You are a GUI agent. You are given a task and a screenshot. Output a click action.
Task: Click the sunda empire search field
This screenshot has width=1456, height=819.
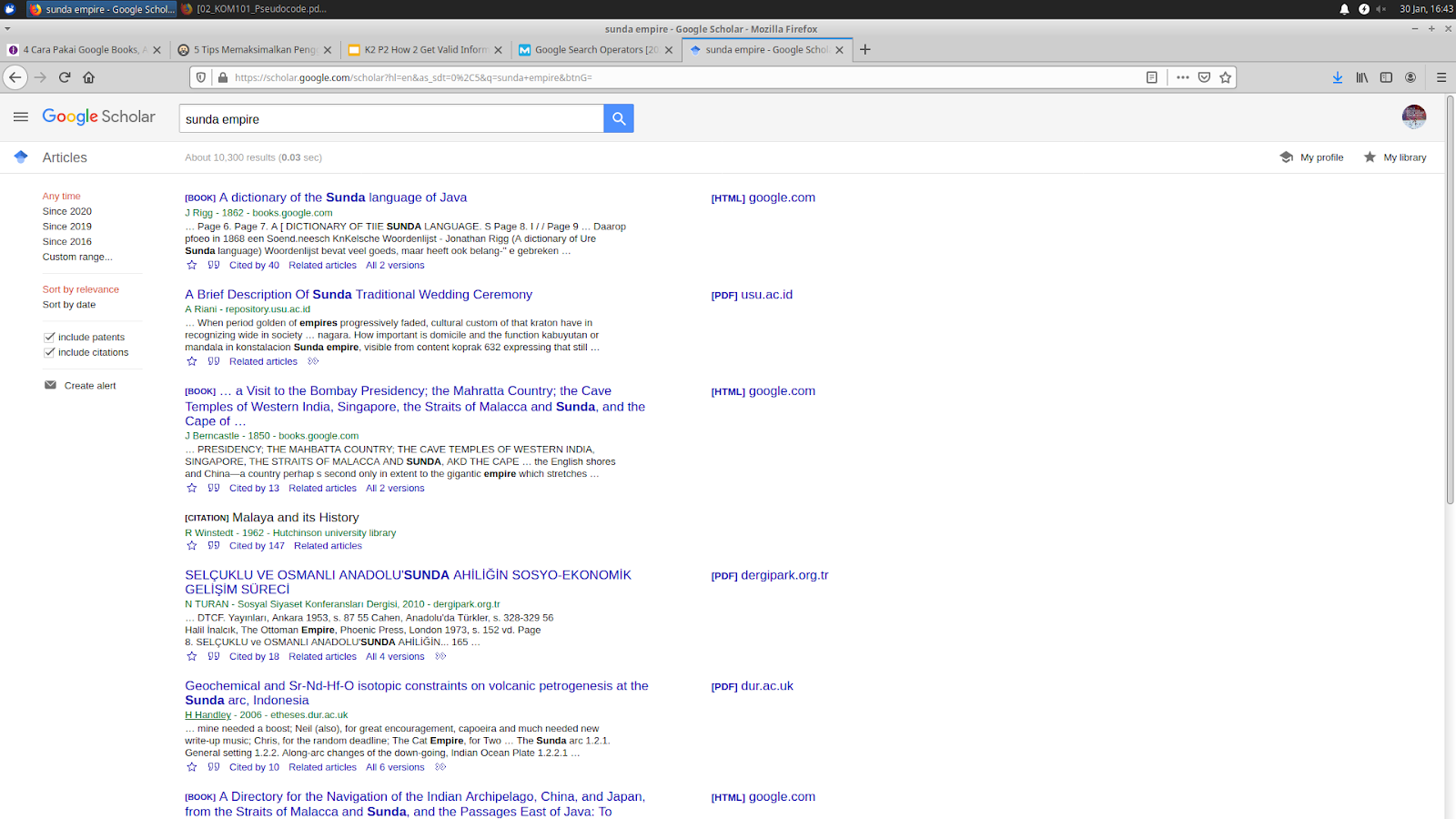coord(391,118)
